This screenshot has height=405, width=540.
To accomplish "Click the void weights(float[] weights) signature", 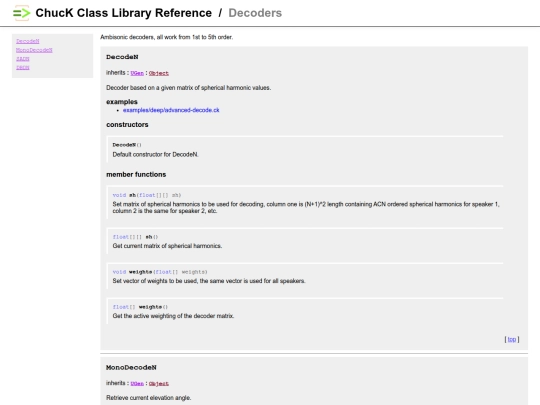I will (x=160, y=272).
